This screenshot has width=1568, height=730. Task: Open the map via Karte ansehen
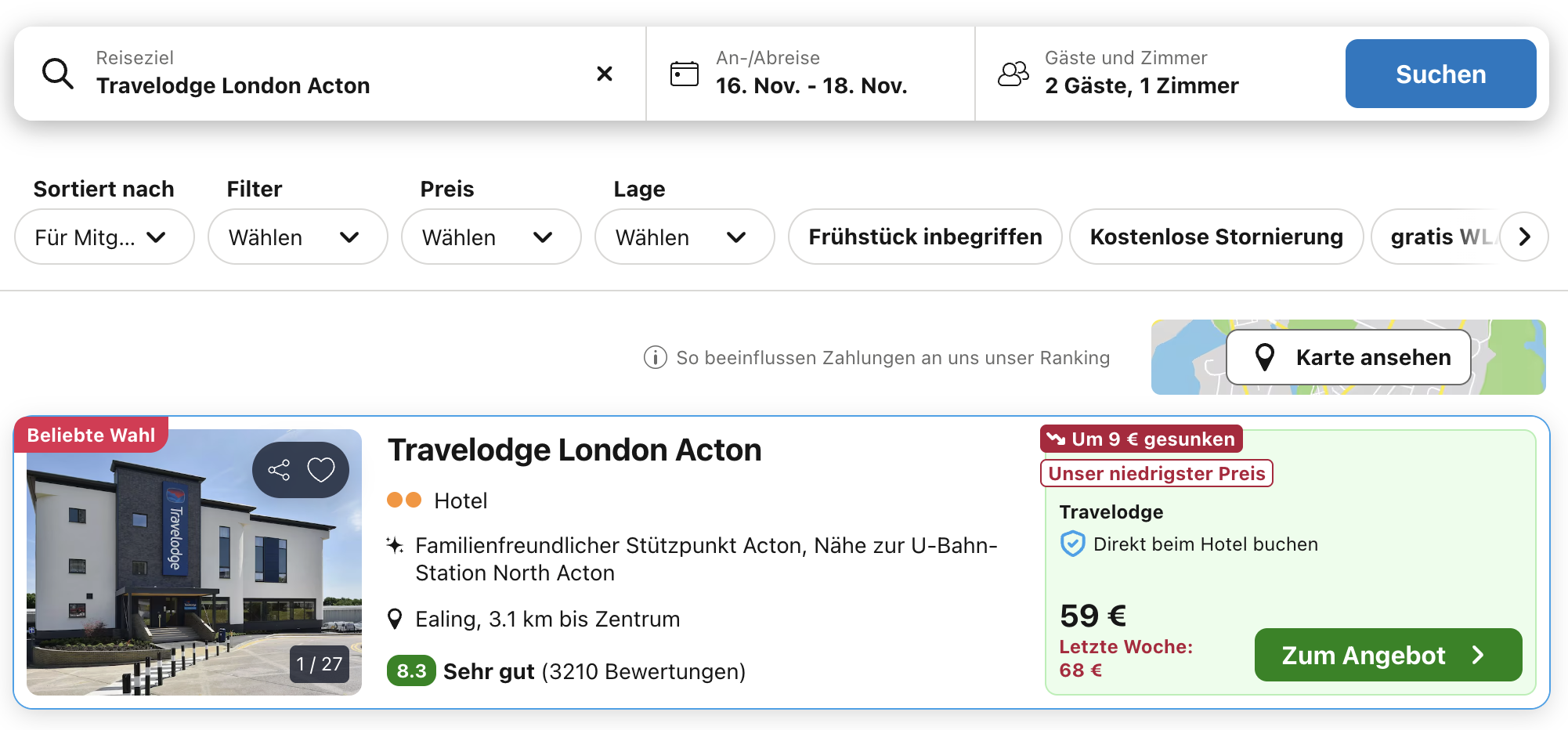pyautogui.click(x=1348, y=357)
